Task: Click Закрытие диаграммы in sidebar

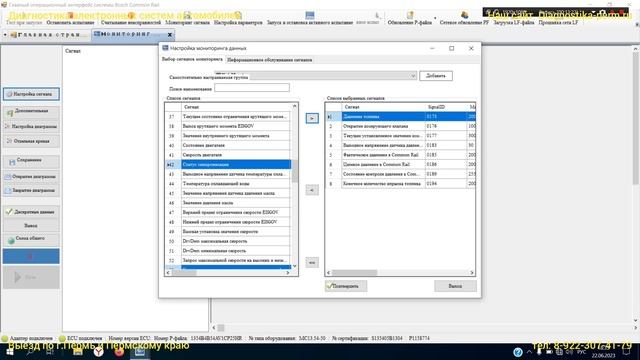Action: click(x=31, y=191)
